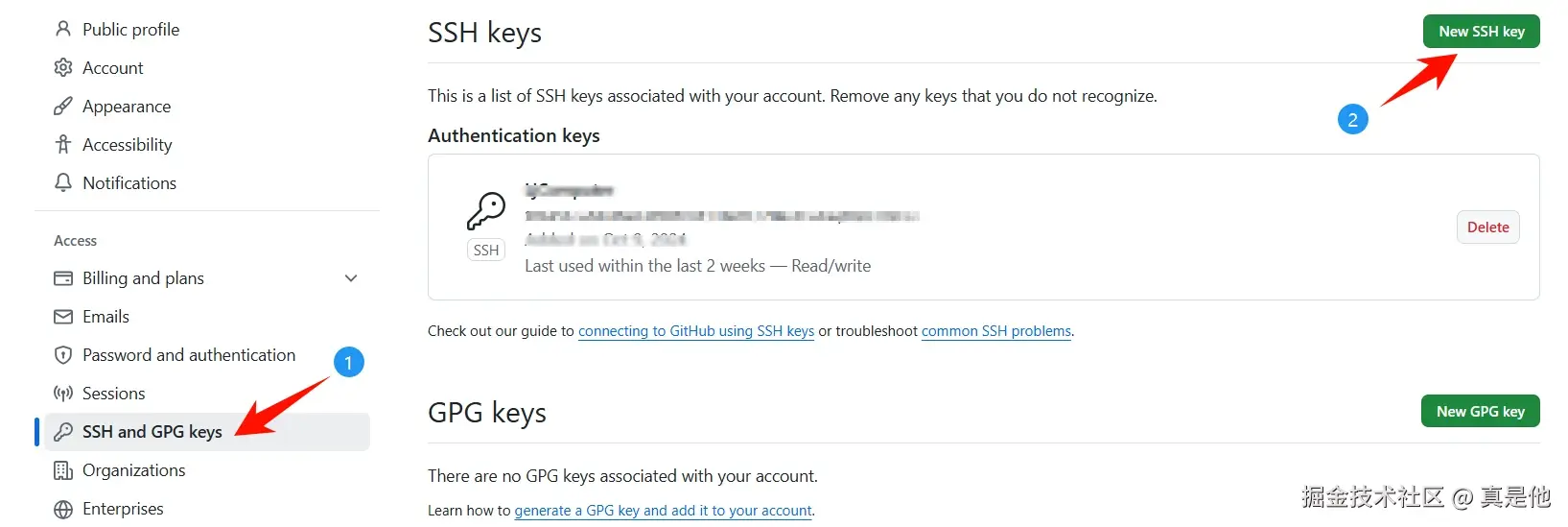Click the Appearance paintbrush icon

63,106
